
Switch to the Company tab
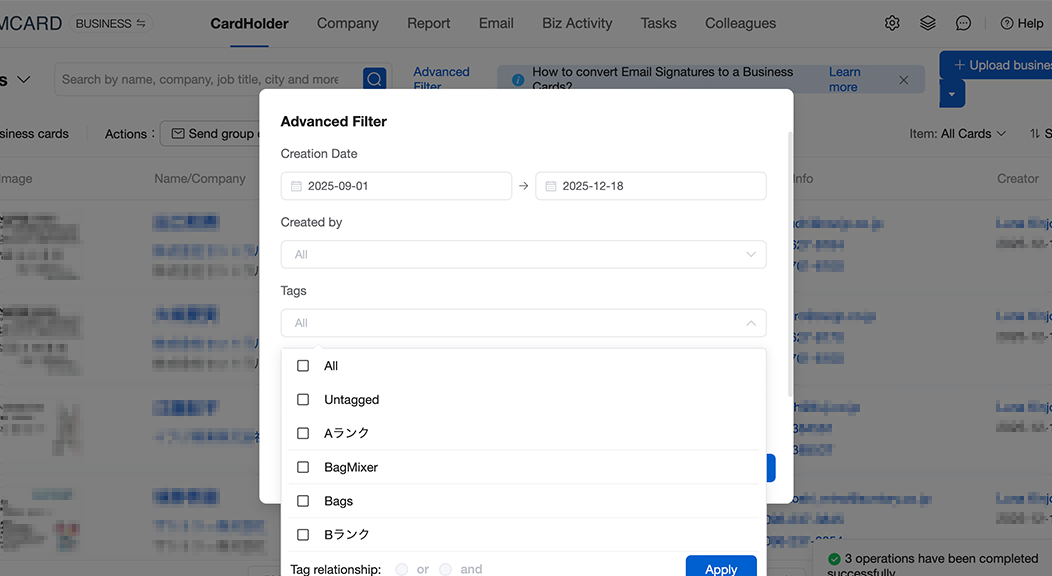[347, 22]
